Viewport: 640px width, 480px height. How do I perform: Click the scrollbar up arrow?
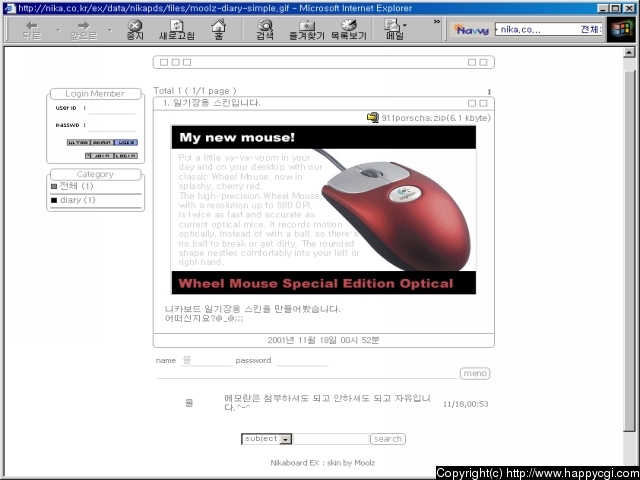(x=629, y=52)
